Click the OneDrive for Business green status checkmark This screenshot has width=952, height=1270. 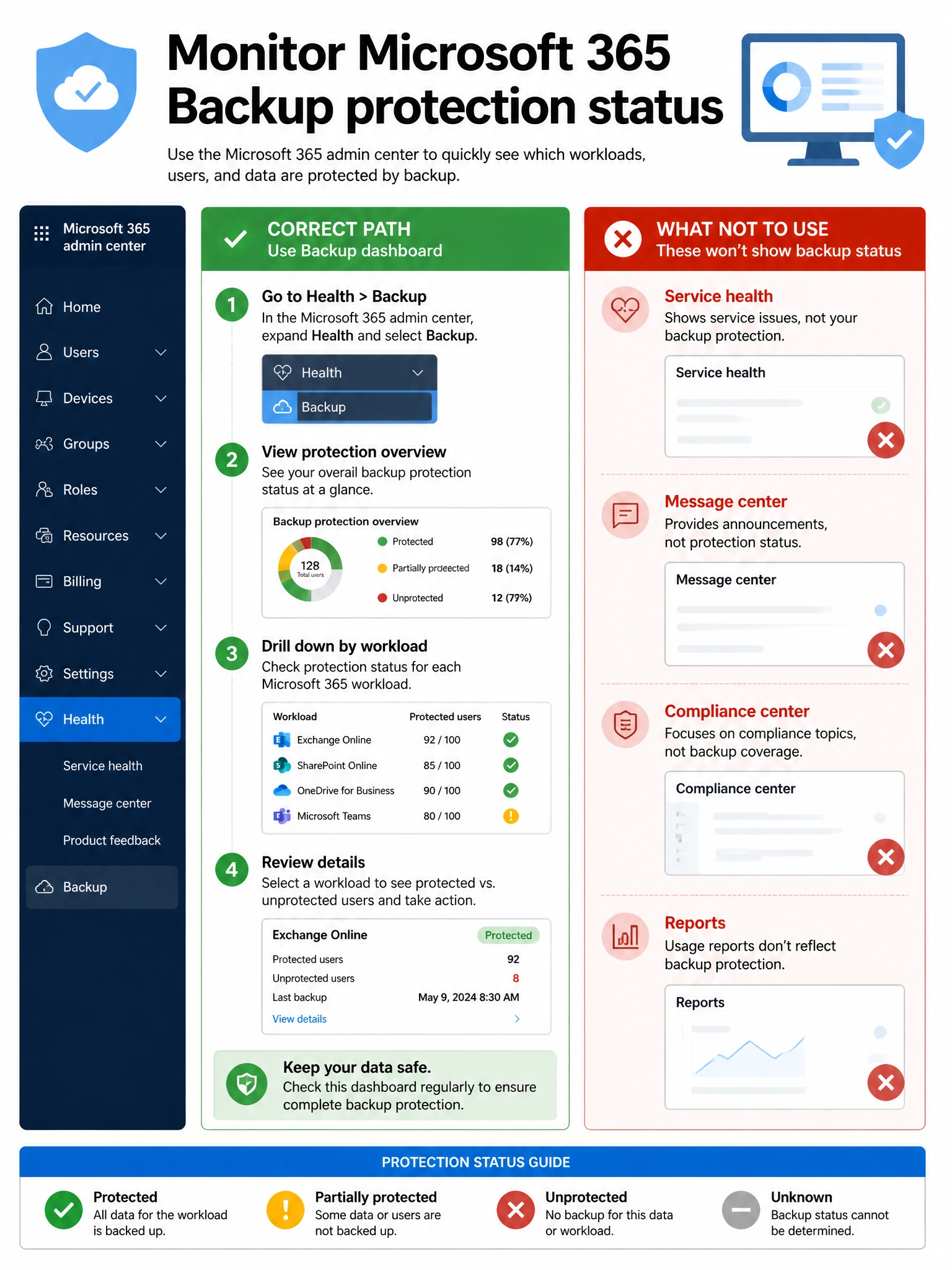click(511, 791)
